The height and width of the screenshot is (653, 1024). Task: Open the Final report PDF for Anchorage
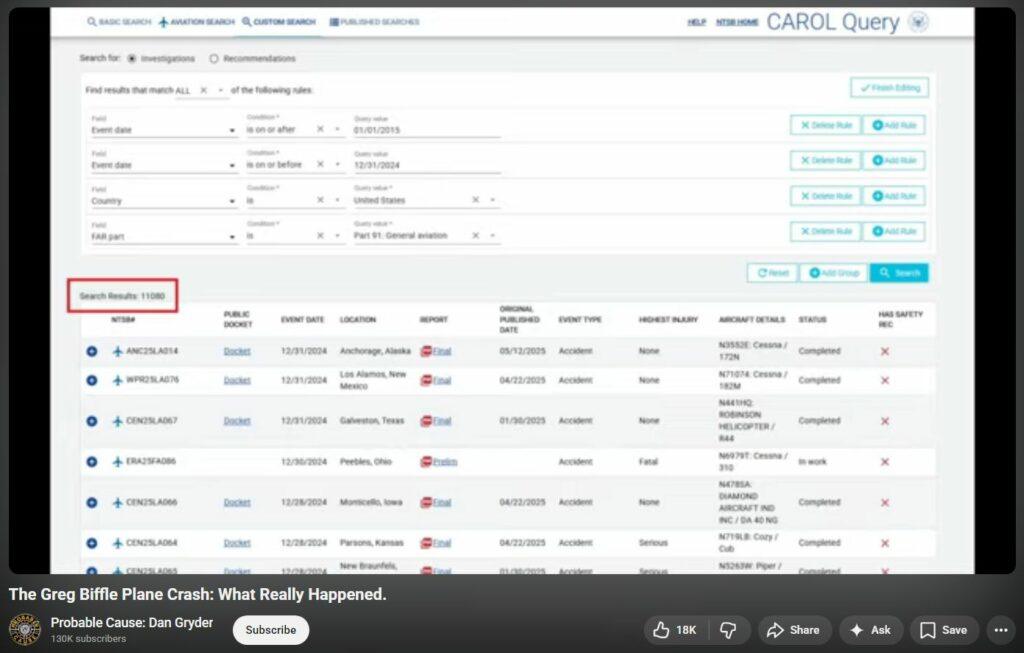436,352
